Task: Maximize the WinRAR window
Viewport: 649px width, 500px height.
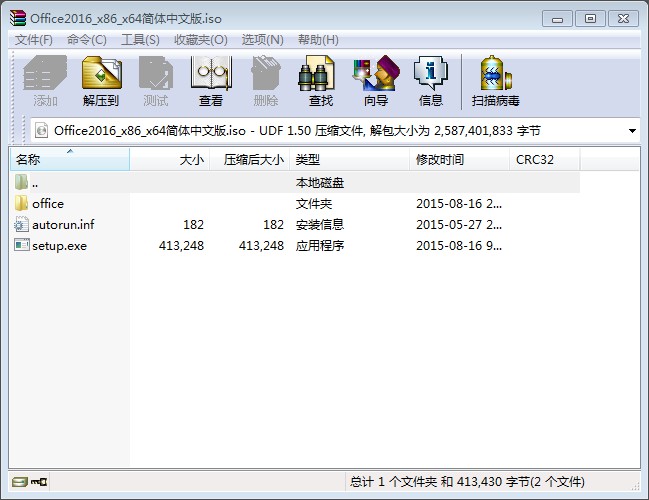Action: click(x=590, y=19)
